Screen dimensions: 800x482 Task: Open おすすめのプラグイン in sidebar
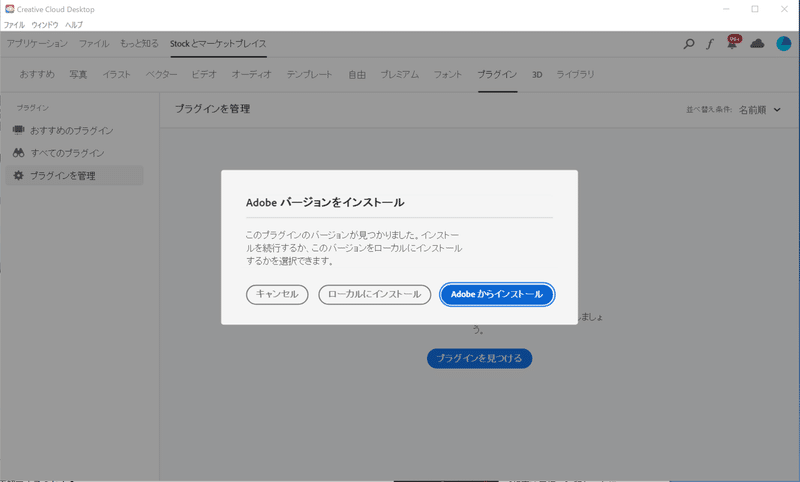pos(74,131)
